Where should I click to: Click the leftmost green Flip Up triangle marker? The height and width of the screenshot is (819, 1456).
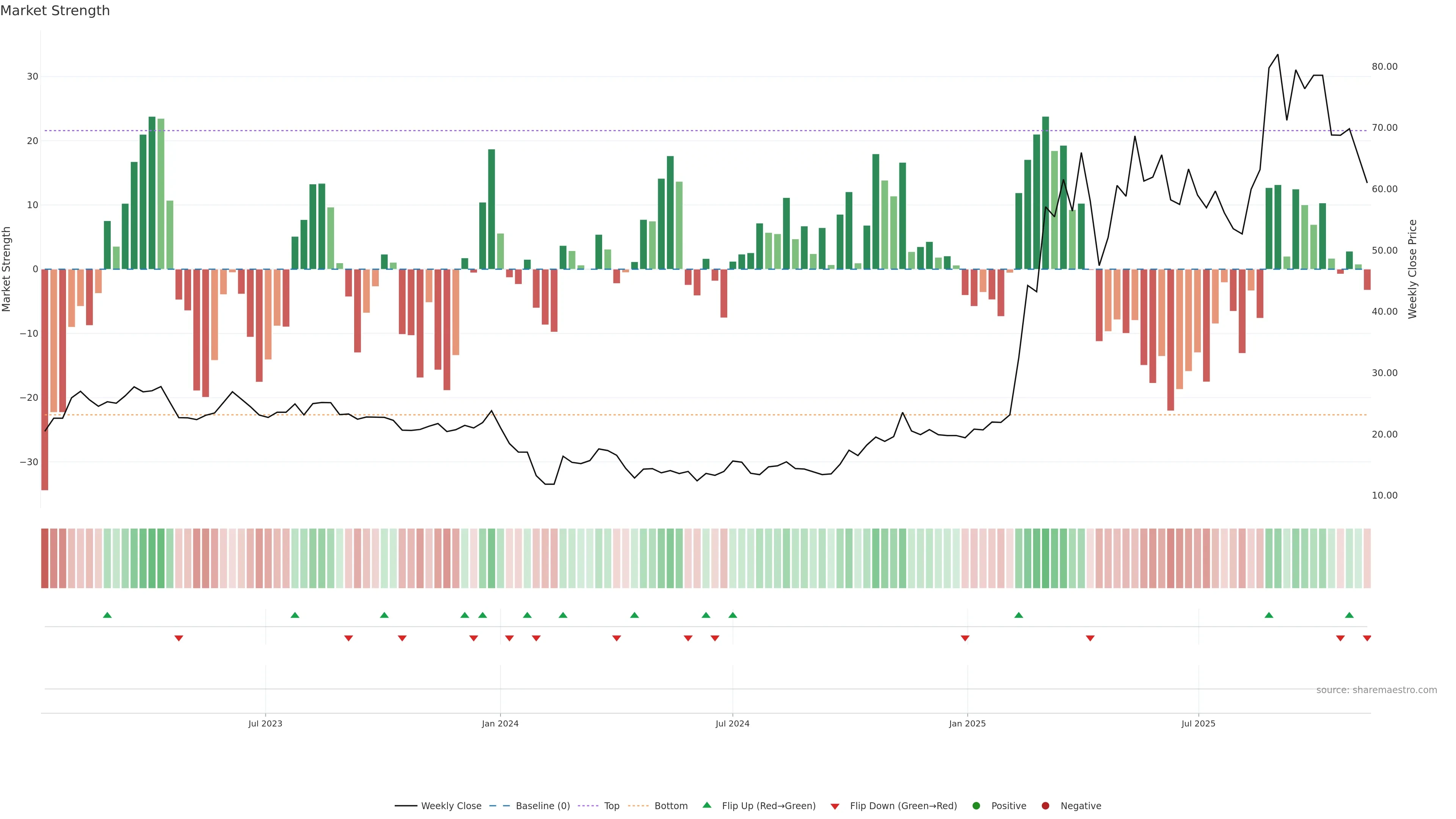[107, 615]
